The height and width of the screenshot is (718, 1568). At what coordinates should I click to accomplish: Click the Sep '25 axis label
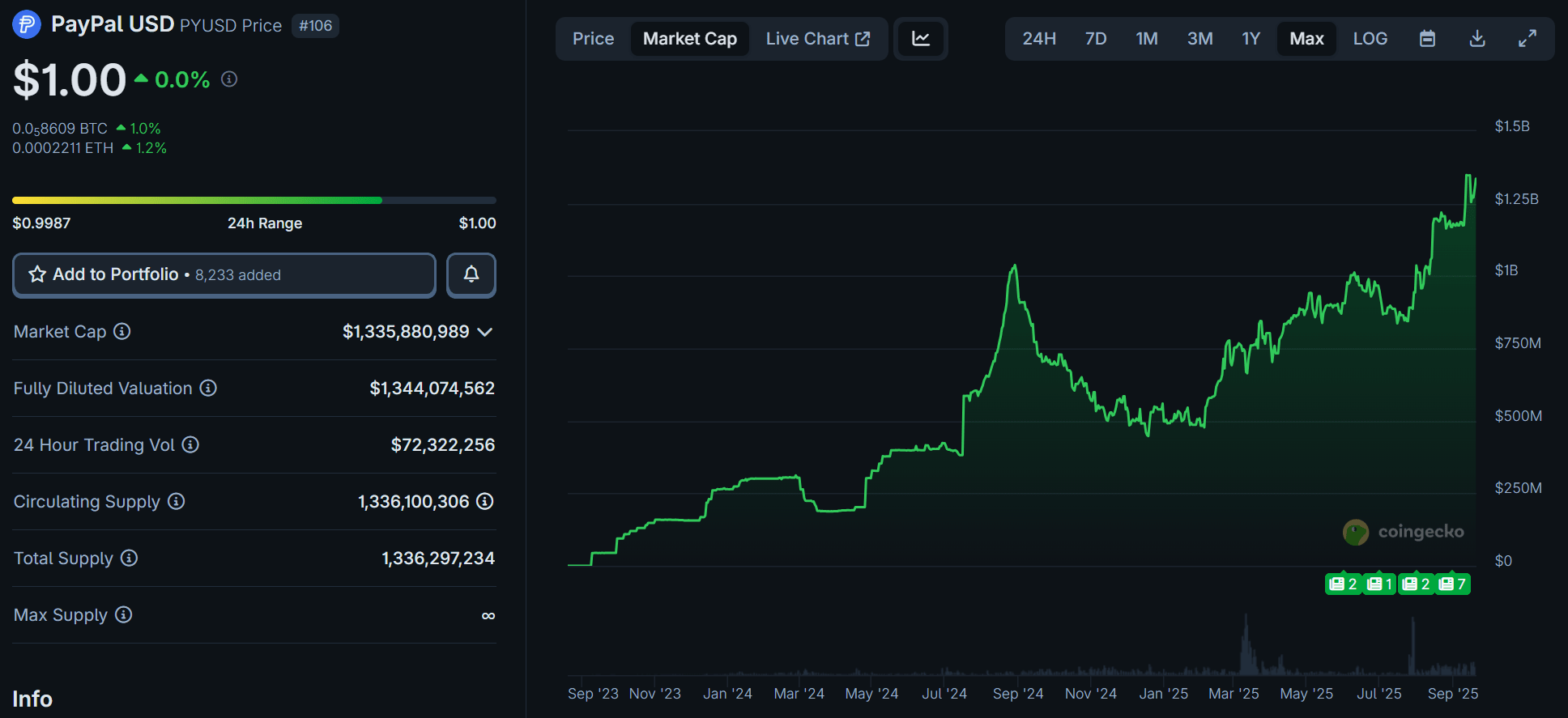(x=1453, y=694)
